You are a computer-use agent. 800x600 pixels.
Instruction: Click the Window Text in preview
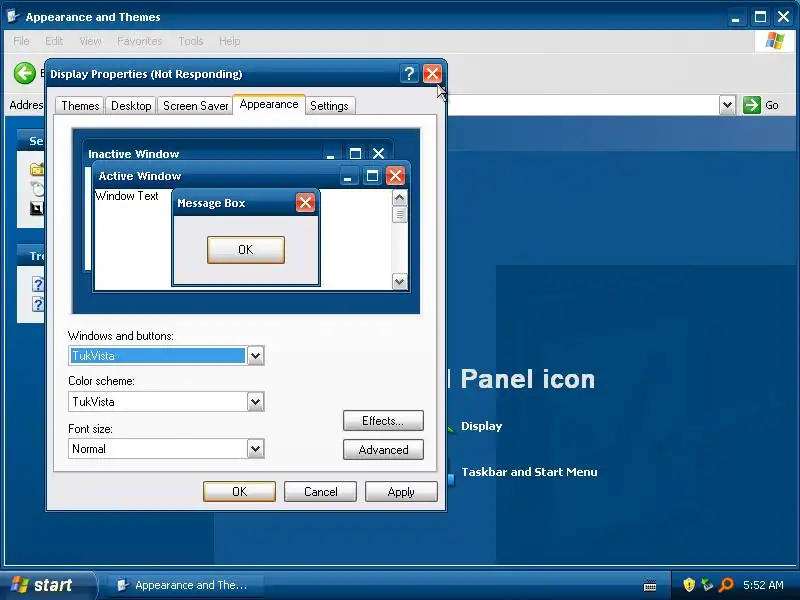[127, 196]
